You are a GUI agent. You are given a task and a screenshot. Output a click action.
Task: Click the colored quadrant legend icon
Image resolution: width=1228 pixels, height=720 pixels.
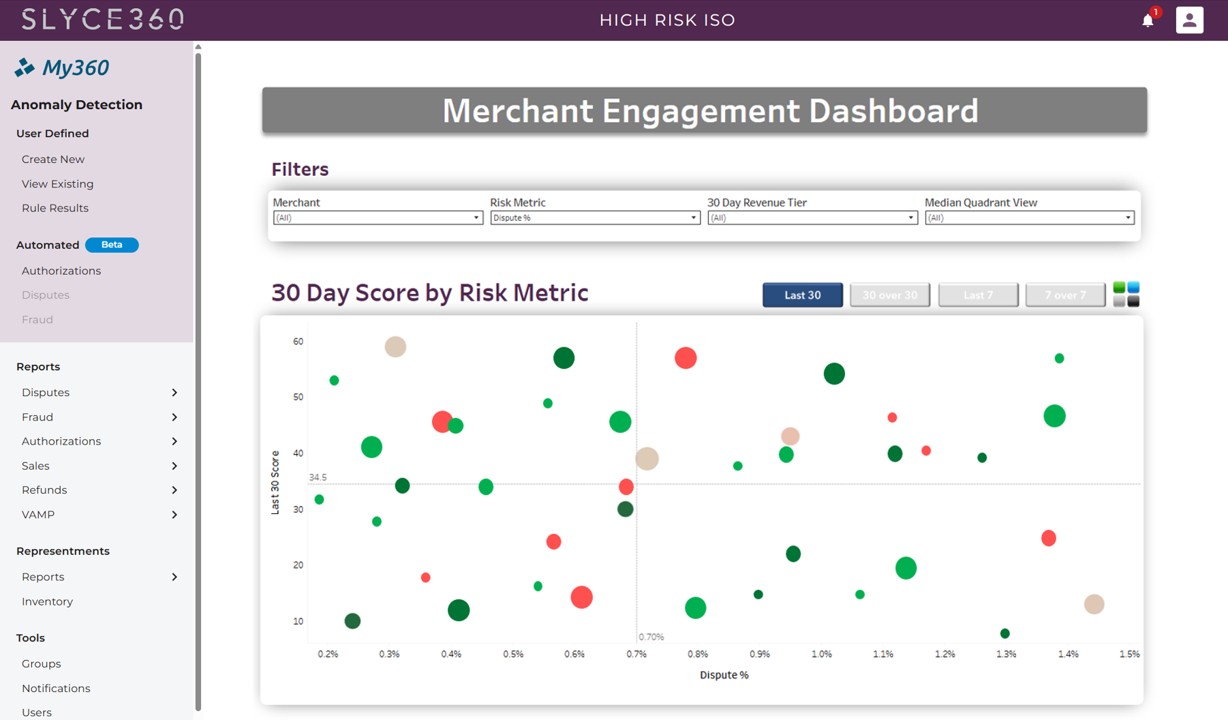[x=1126, y=294]
